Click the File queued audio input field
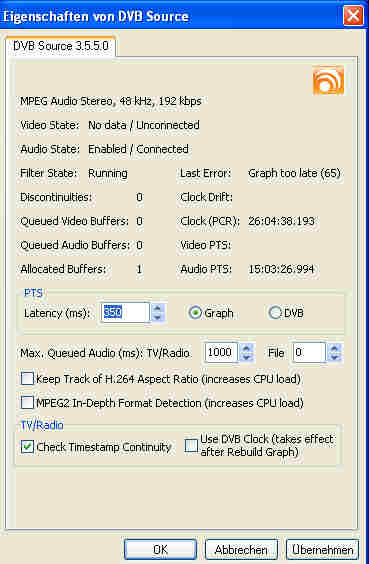 click(309, 352)
